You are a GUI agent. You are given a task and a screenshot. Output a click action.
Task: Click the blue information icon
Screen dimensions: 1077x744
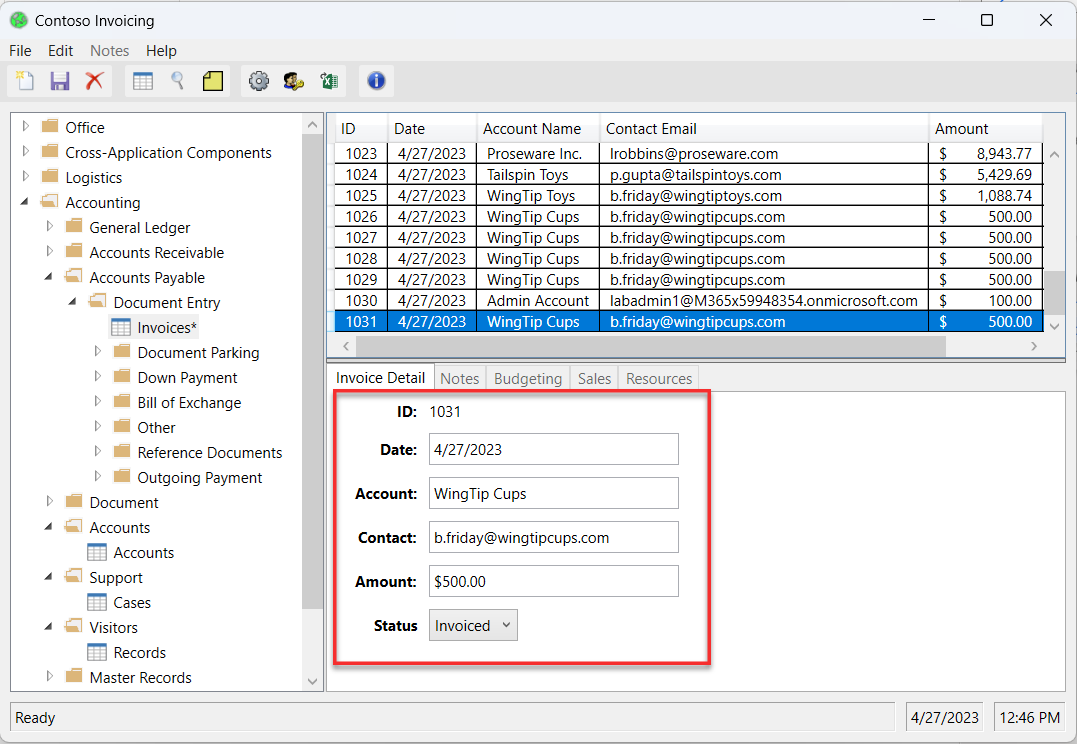pos(376,82)
